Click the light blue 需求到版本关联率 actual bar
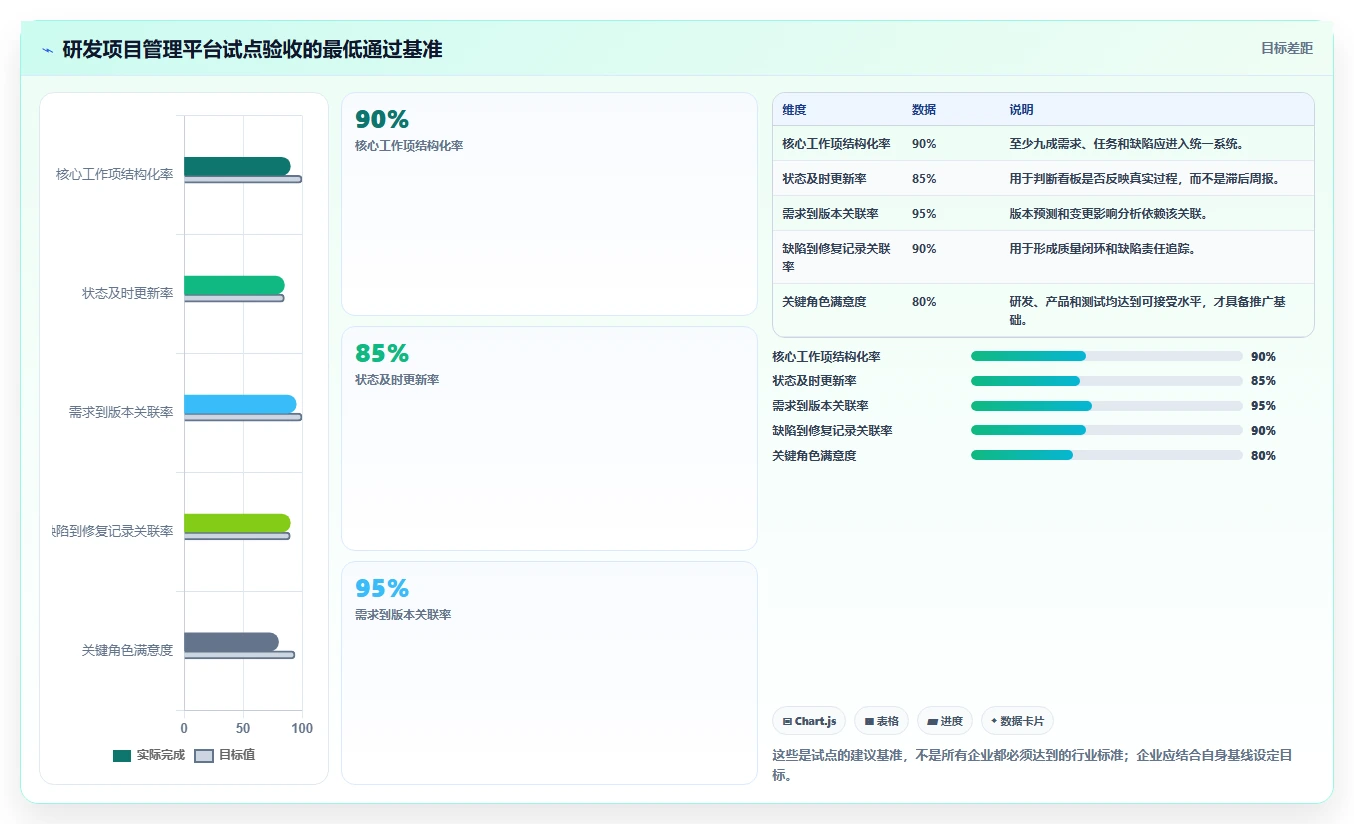Viewport: 1354px width, 824px height. 240,404
